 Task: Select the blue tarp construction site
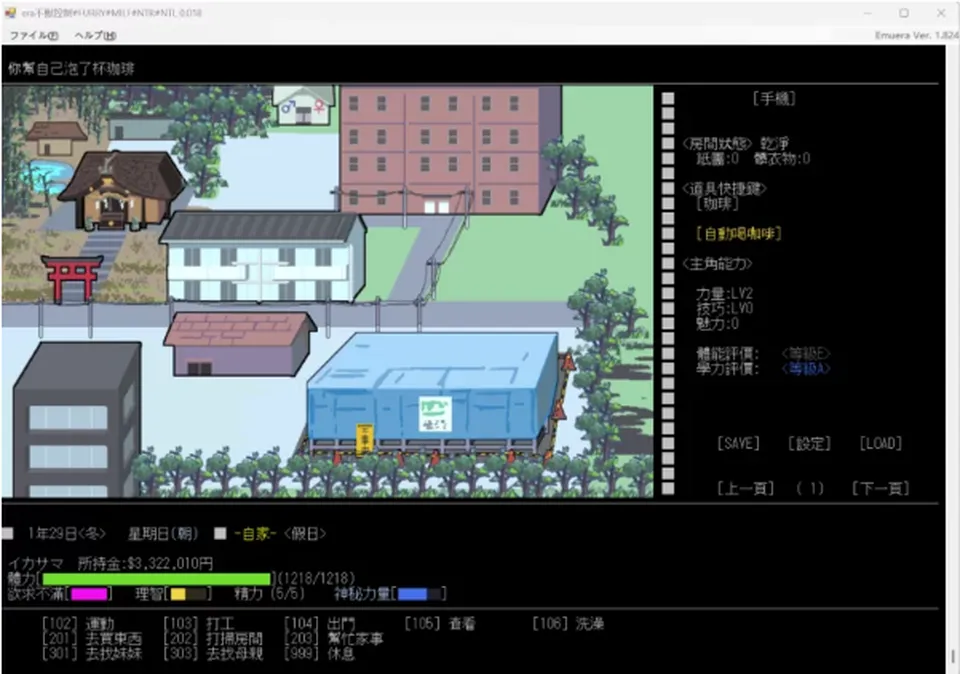[x=433, y=394]
